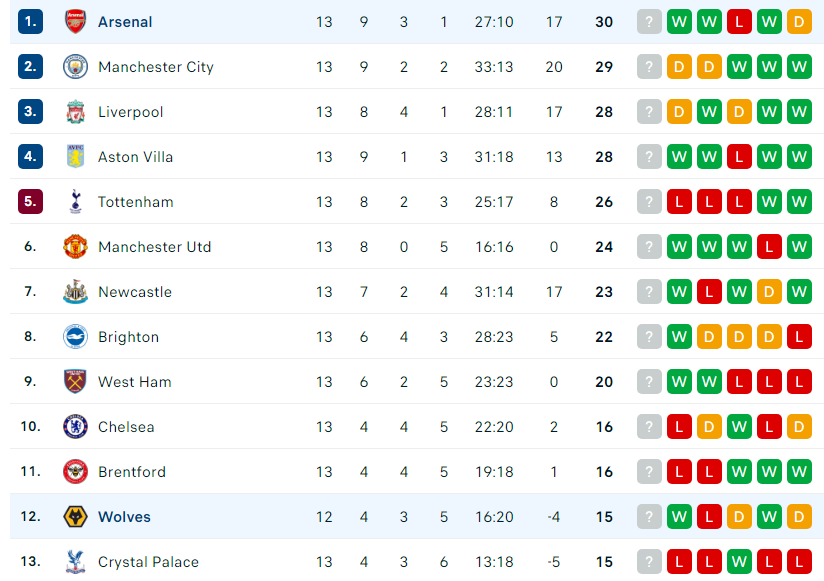Click Tottenham's rank 5 position badge
824x581 pixels.
tap(30, 202)
